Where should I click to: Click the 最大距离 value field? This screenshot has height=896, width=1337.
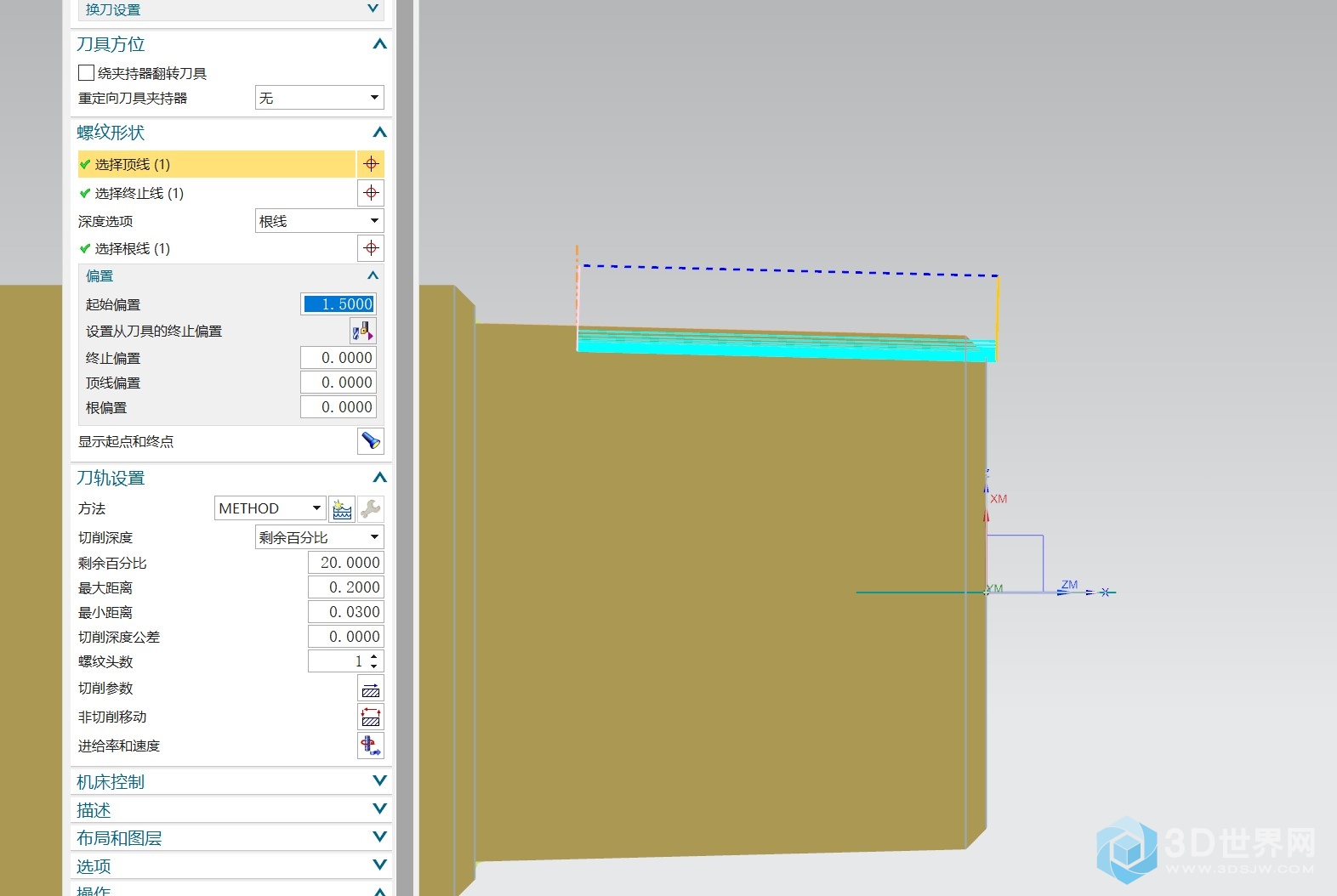click(346, 587)
